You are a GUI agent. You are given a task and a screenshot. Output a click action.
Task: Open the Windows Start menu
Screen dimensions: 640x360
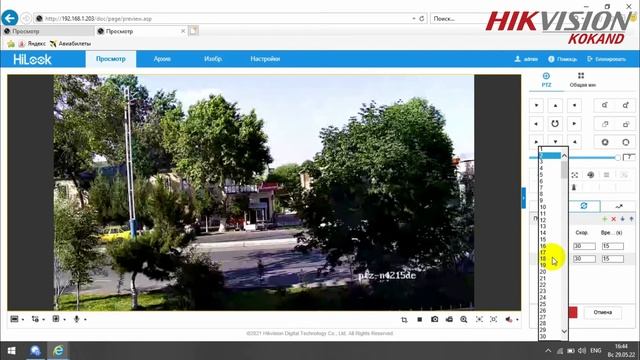11,351
